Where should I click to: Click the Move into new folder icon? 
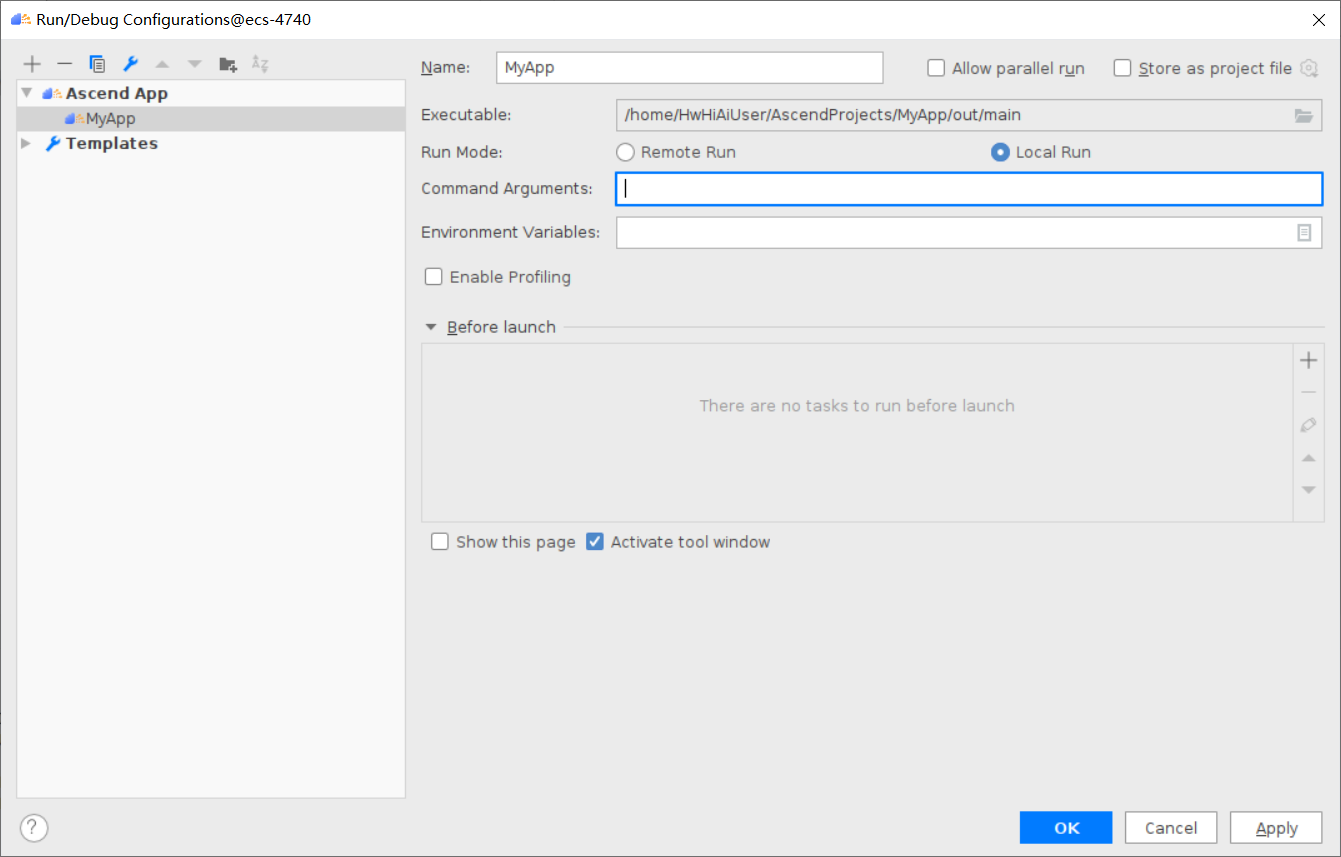228,64
